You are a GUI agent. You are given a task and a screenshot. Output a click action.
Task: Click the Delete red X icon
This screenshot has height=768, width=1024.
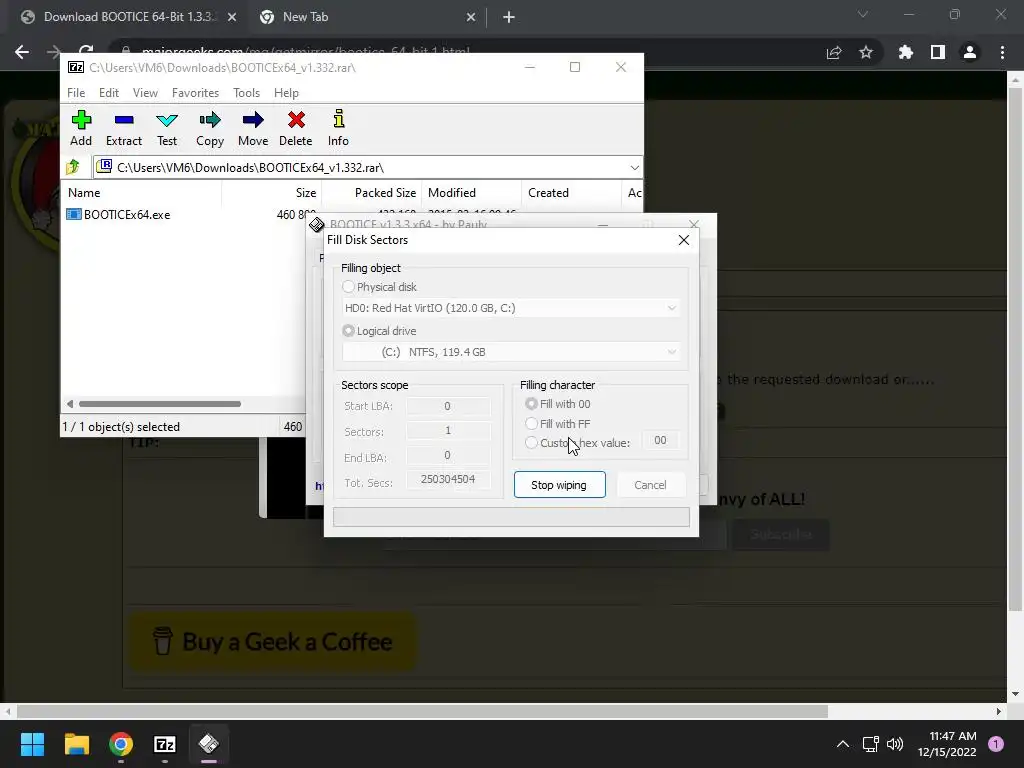point(296,120)
